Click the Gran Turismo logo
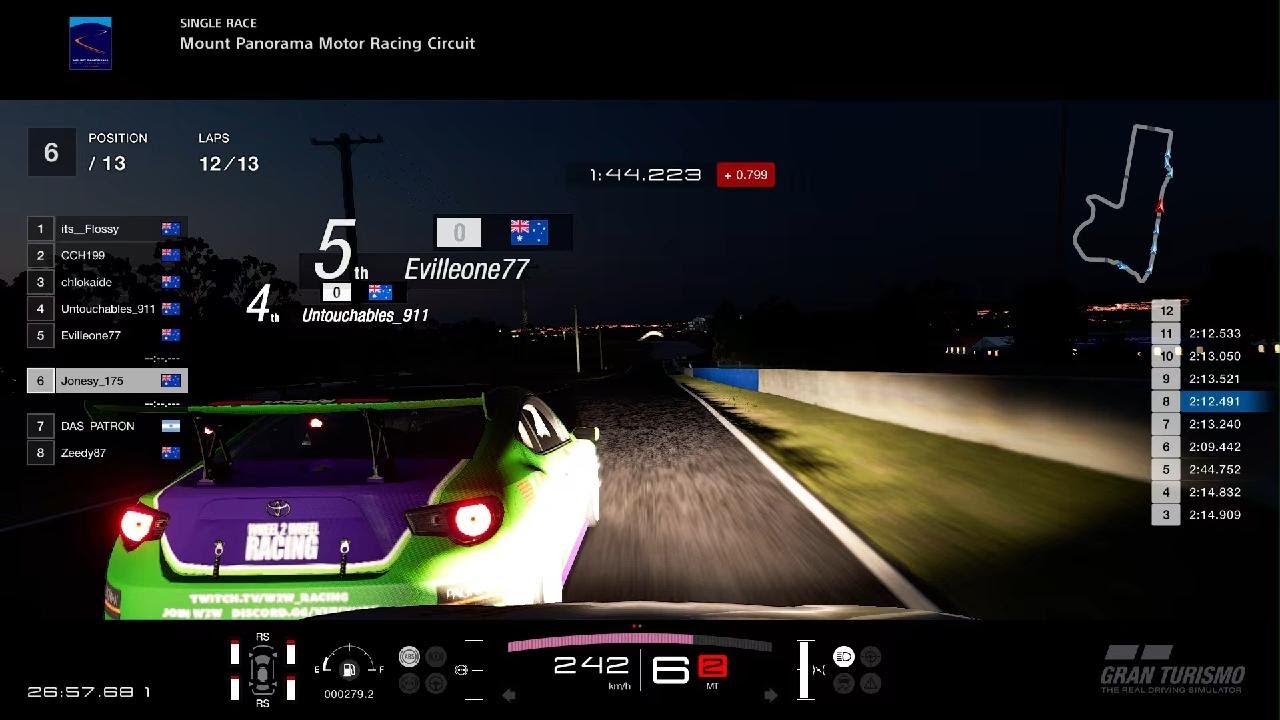Screen dimensions: 1280x720 point(1173,667)
